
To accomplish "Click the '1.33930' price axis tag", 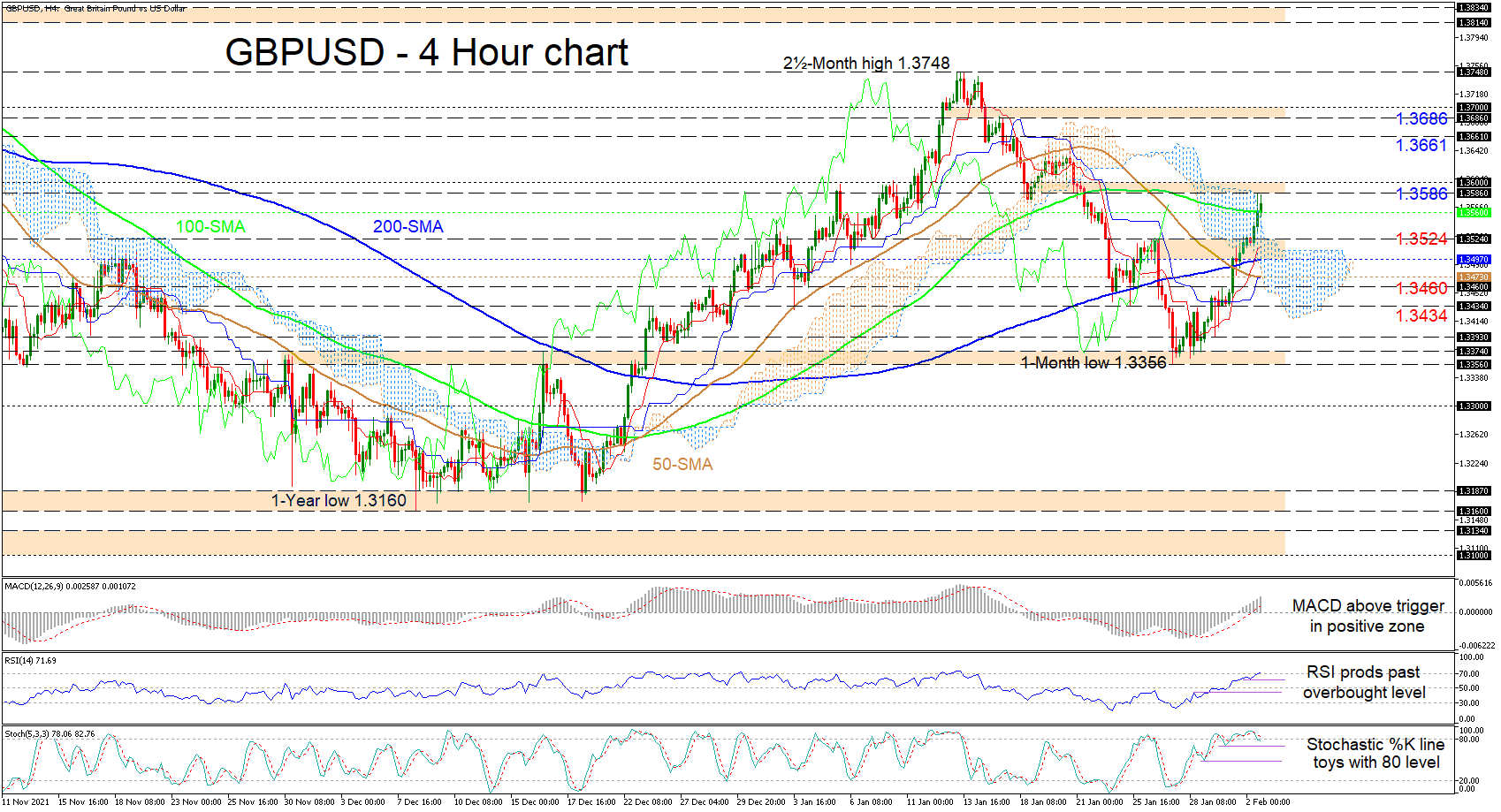I will point(1474,338).
